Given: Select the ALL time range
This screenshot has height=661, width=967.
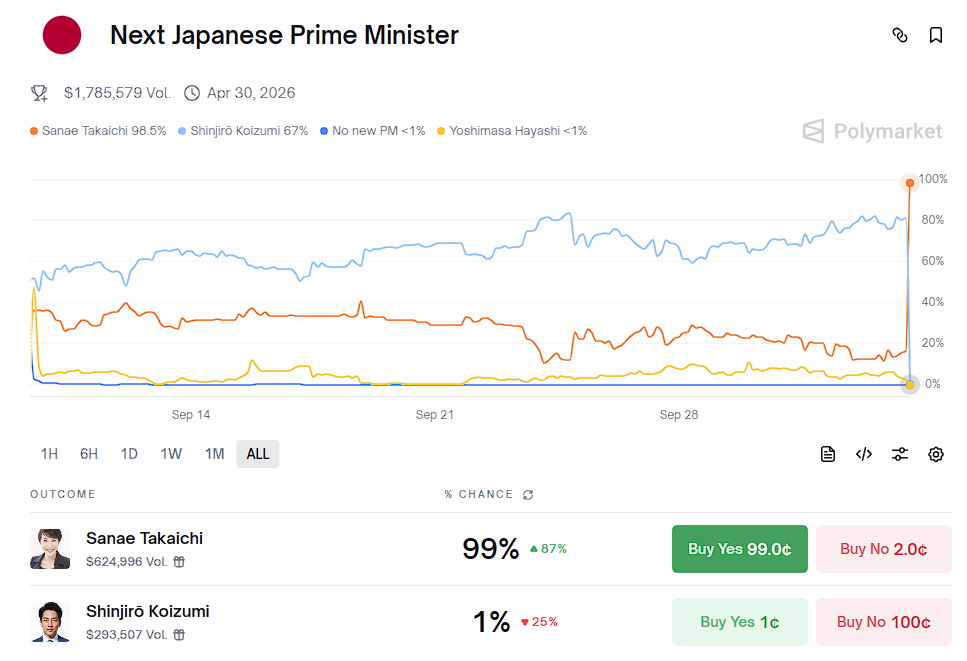Looking at the screenshot, I should pyautogui.click(x=258, y=454).
